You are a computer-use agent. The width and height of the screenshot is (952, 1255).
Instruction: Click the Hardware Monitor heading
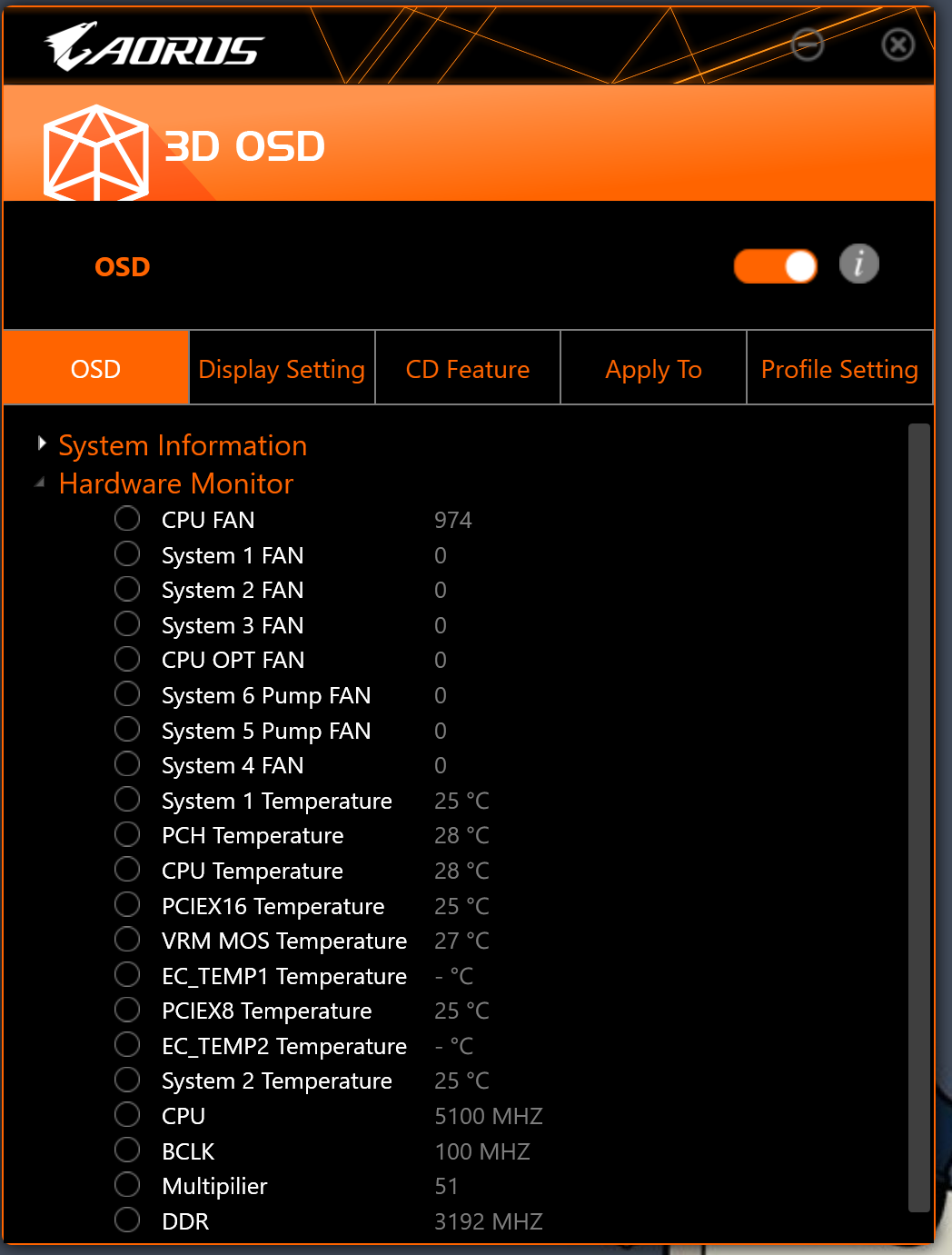176,483
